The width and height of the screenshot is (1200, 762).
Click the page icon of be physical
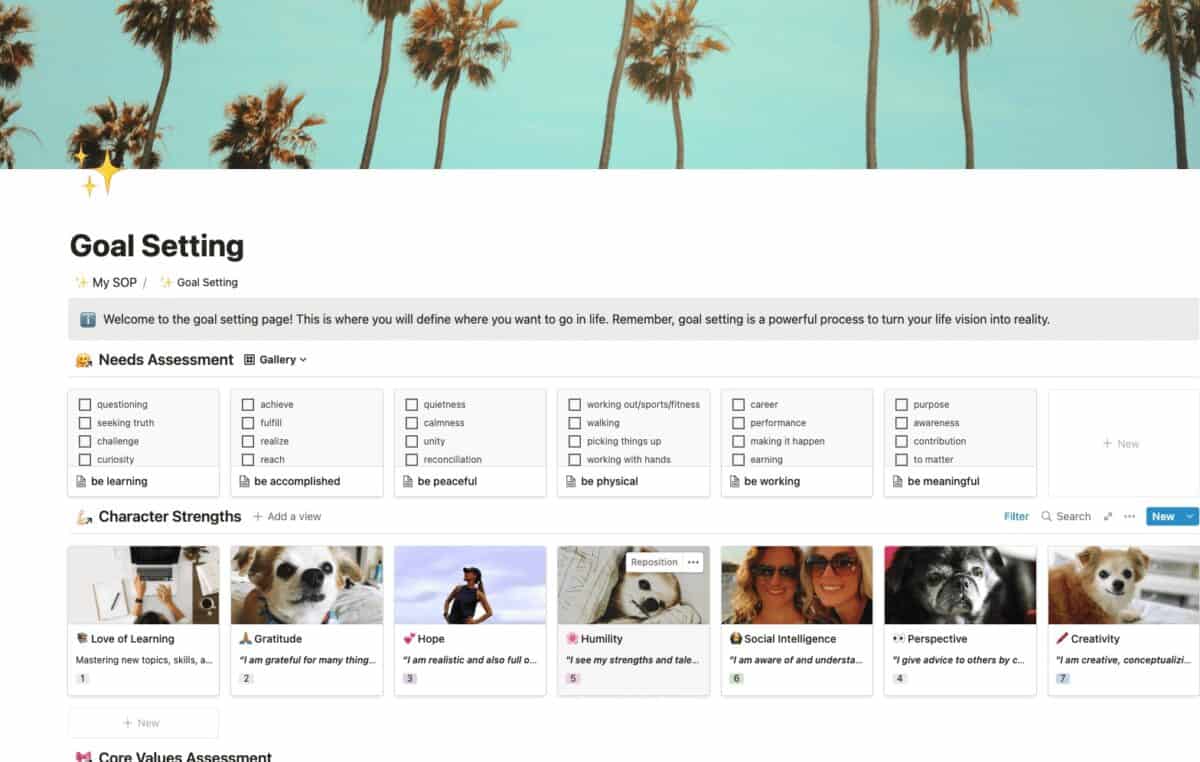pyautogui.click(x=571, y=482)
